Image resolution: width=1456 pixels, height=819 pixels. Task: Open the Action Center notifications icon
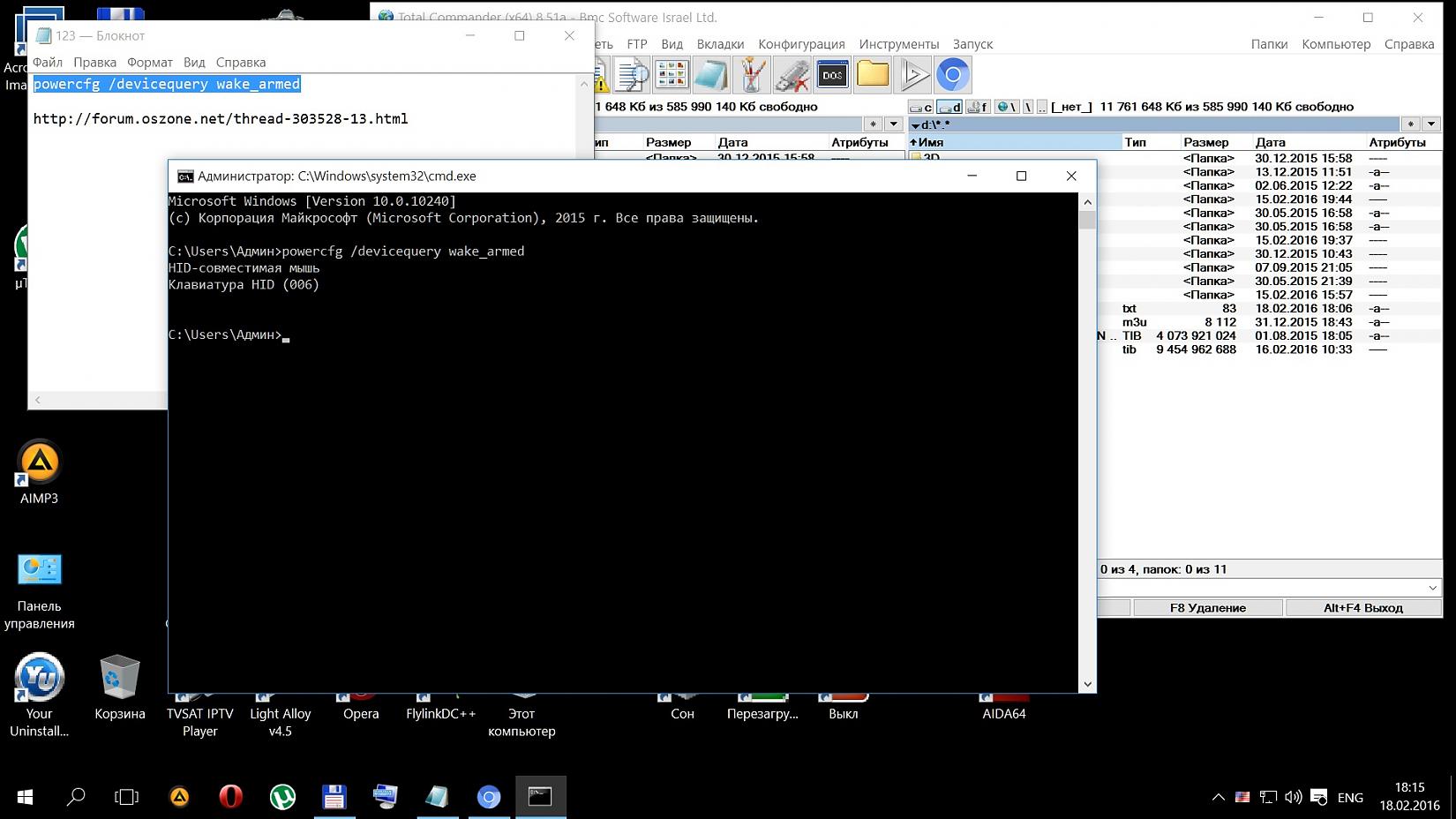click(x=1319, y=797)
